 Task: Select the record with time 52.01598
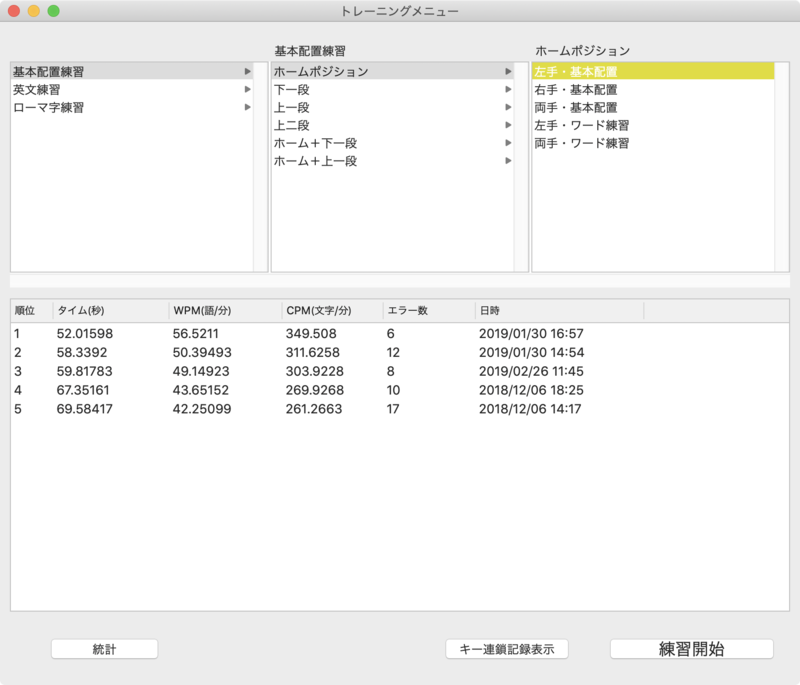[x=400, y=334]
